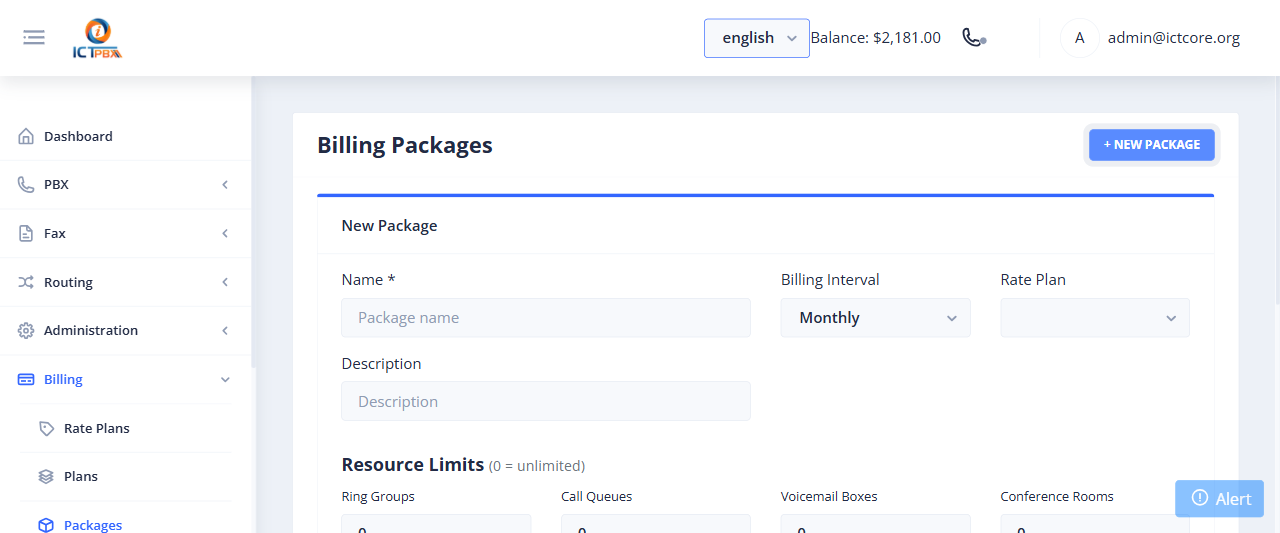Click the user avatar letter A

(x=1079, y=38)
